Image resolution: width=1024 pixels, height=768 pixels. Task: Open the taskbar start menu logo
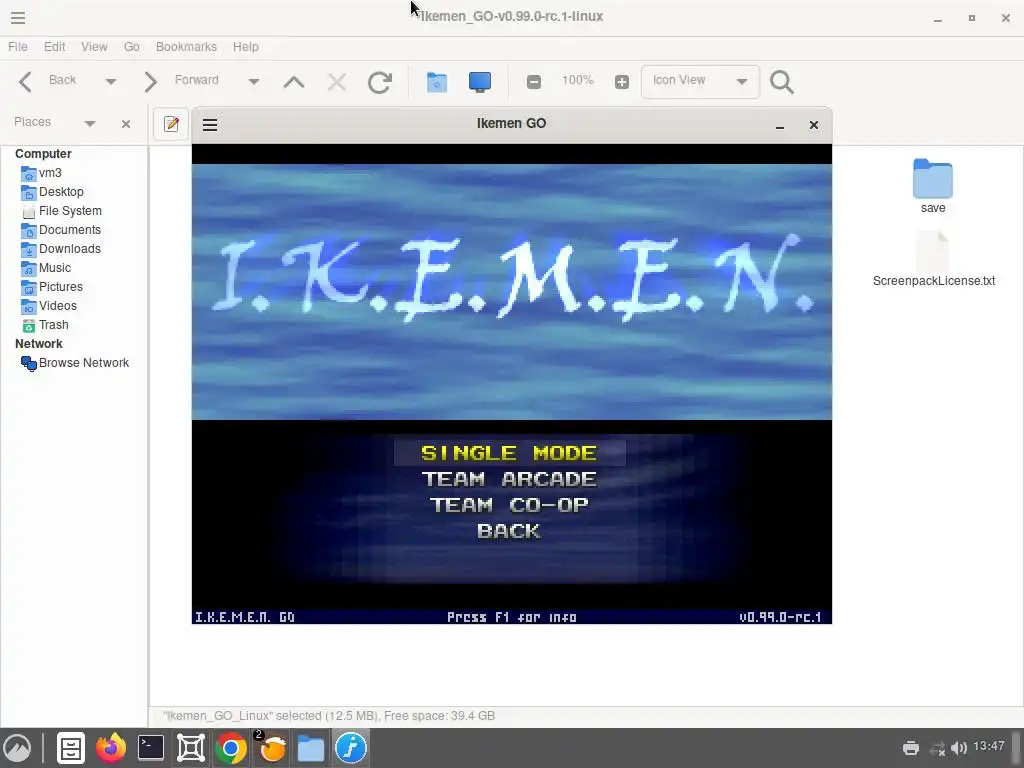point(18,748)
